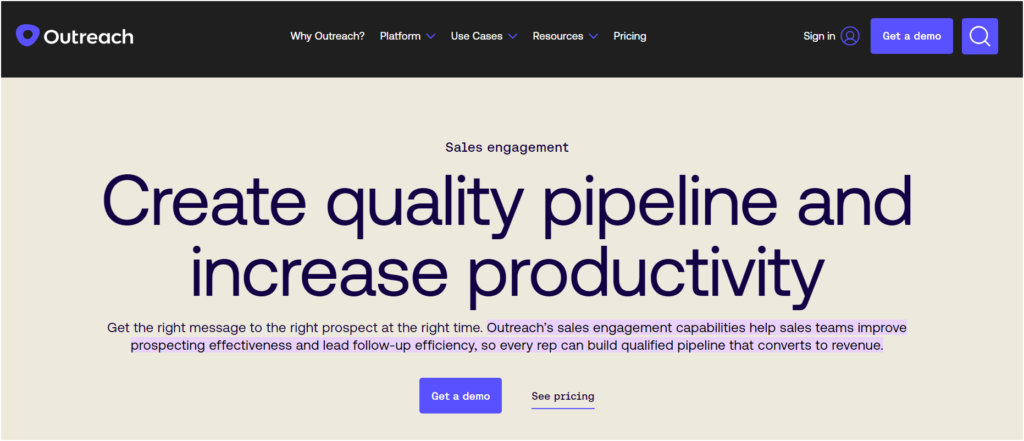Expand the Platform dropdown chevron
Image resolution: width=1024 pixels, height=441 pixels.
point(430,37)
